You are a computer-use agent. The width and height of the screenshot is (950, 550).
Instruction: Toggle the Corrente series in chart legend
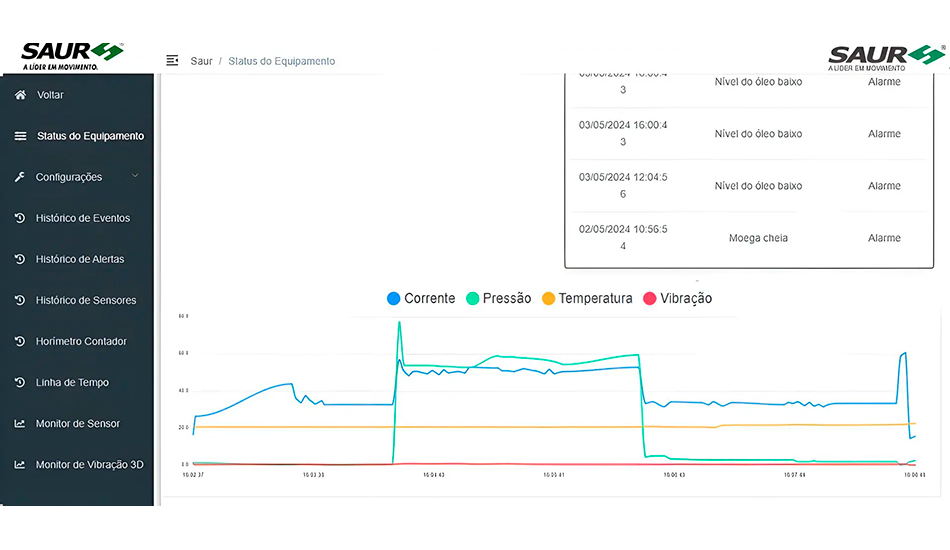pyautogui.click(x=420, y=298)
